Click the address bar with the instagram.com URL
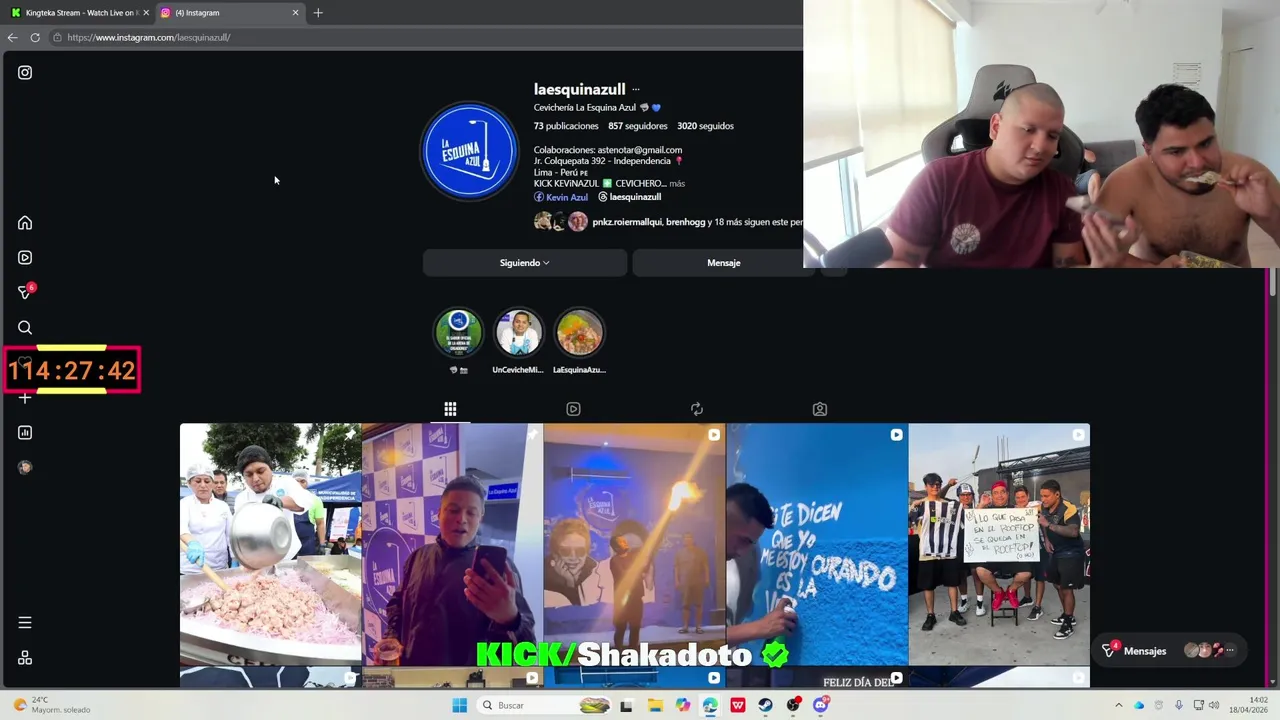Screen dimensions: 1280x720 point(425,37)
